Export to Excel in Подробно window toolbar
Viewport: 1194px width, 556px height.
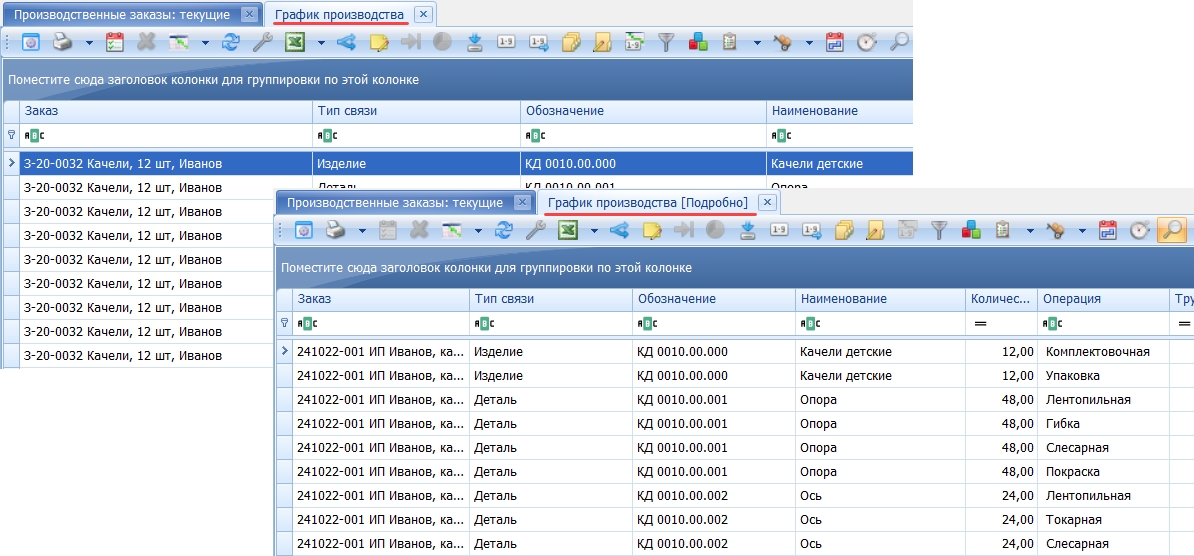tap(569, 230)
